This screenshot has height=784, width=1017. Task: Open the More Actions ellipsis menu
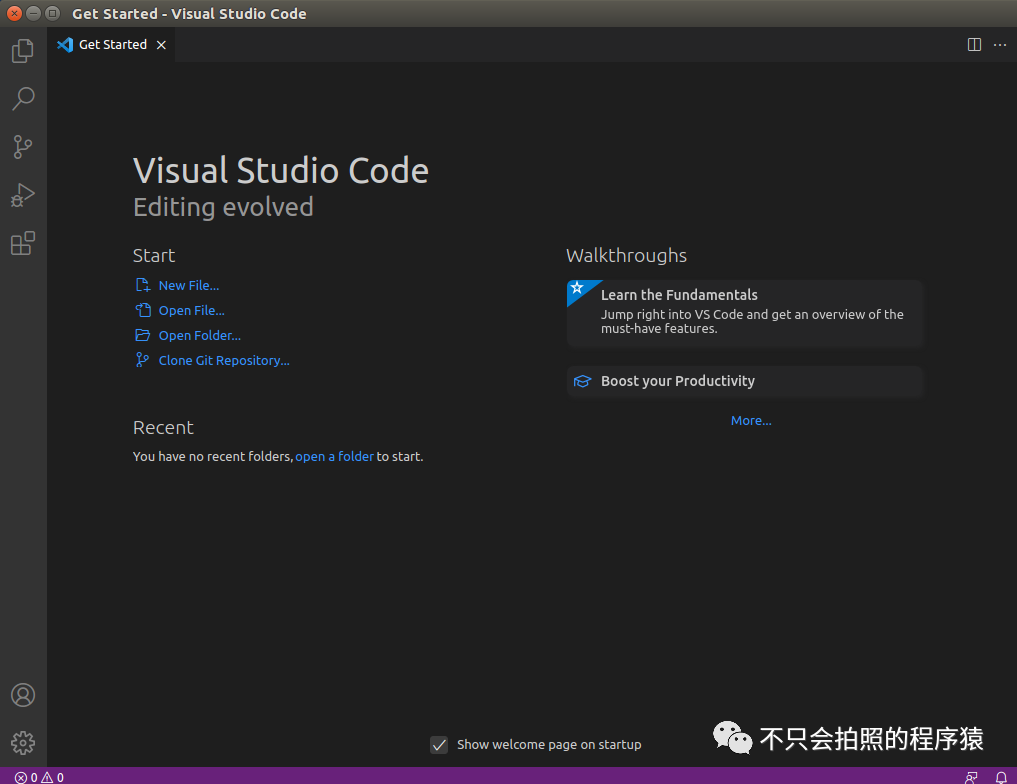1000,45
